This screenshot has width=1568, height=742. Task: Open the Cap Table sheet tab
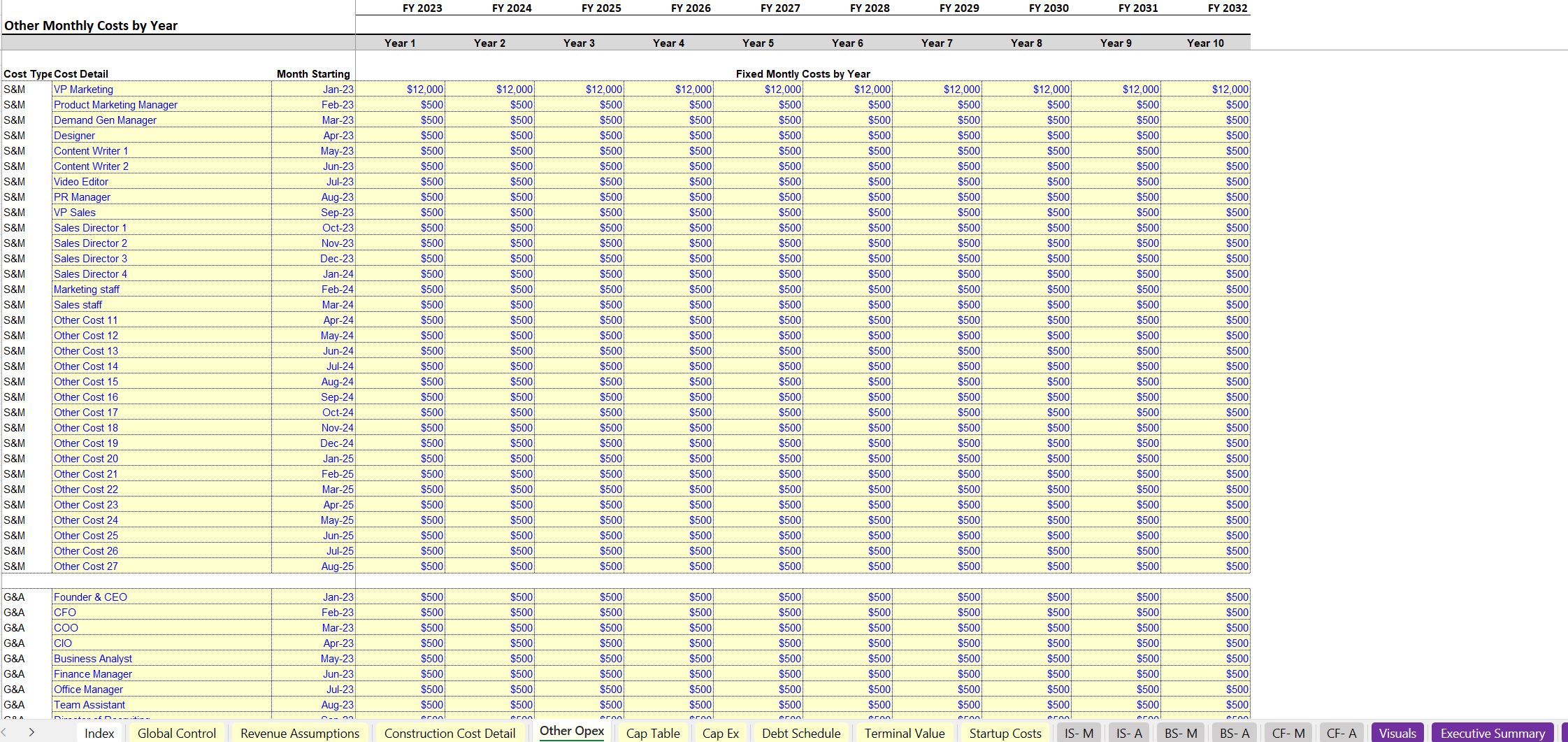653,733
